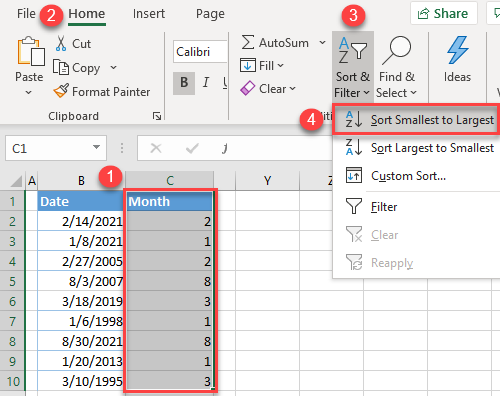The height and width of the screenshot is (396, 500).
Task: Toggle Bold formatting
Action: click(x=184, y=83)
